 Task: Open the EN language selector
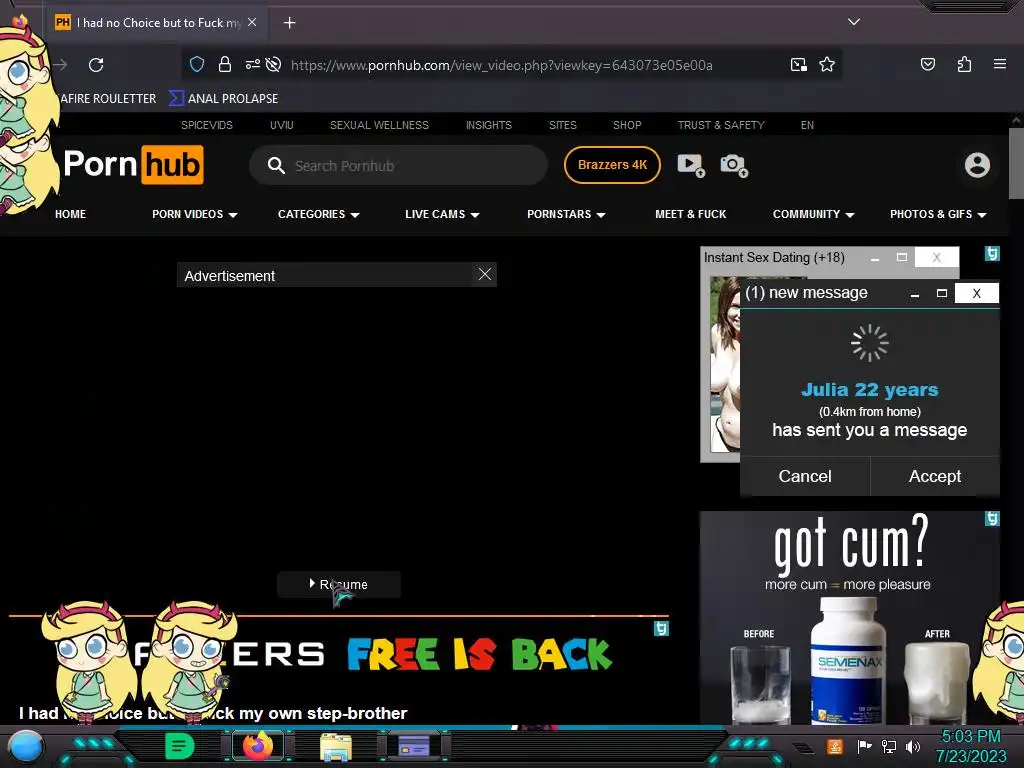tap(807, 125)
